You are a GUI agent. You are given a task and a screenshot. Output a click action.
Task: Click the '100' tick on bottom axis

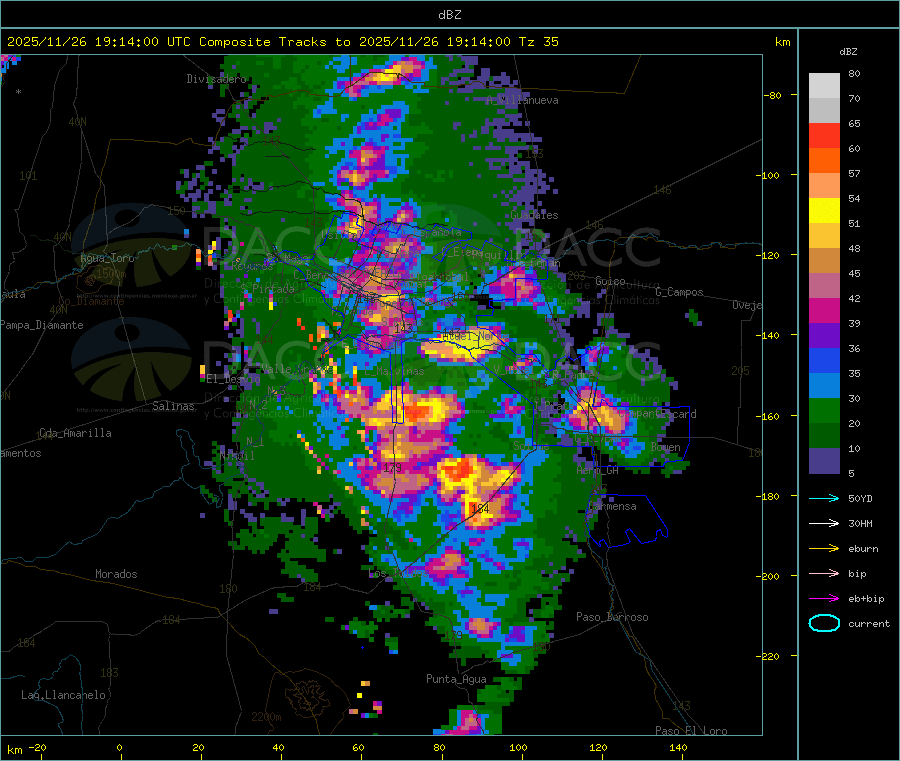pyautogui.click(x=518, y=747)
